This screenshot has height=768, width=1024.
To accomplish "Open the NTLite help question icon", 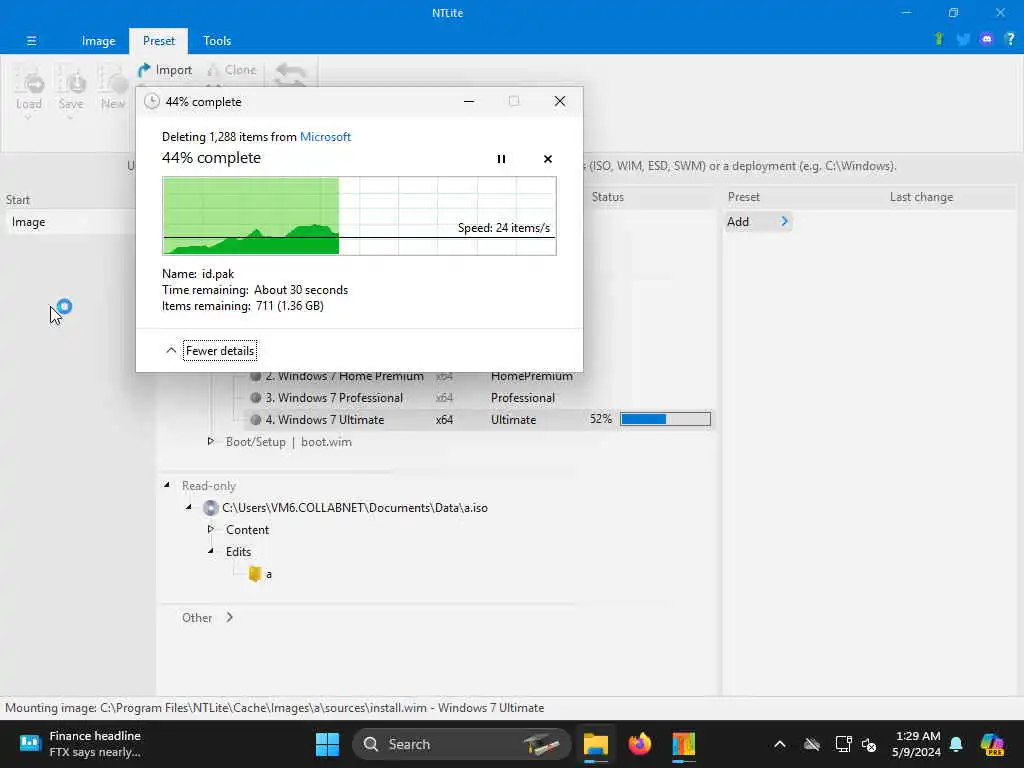I will (1010, 39).
